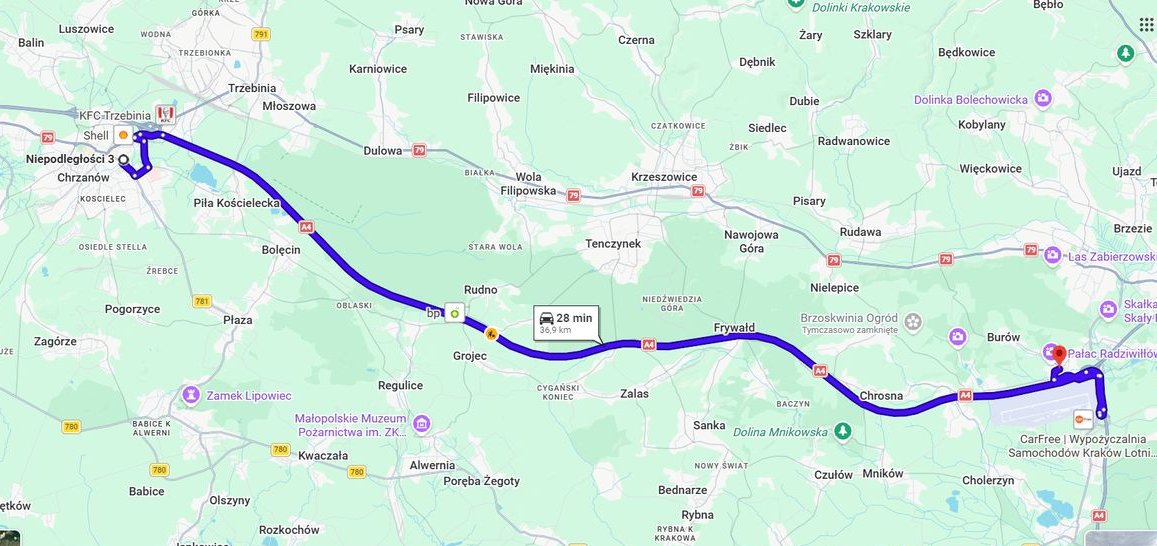Click the Krzeszowice town label
This screenshot has height=546, width=1157.
click(664, 177)
